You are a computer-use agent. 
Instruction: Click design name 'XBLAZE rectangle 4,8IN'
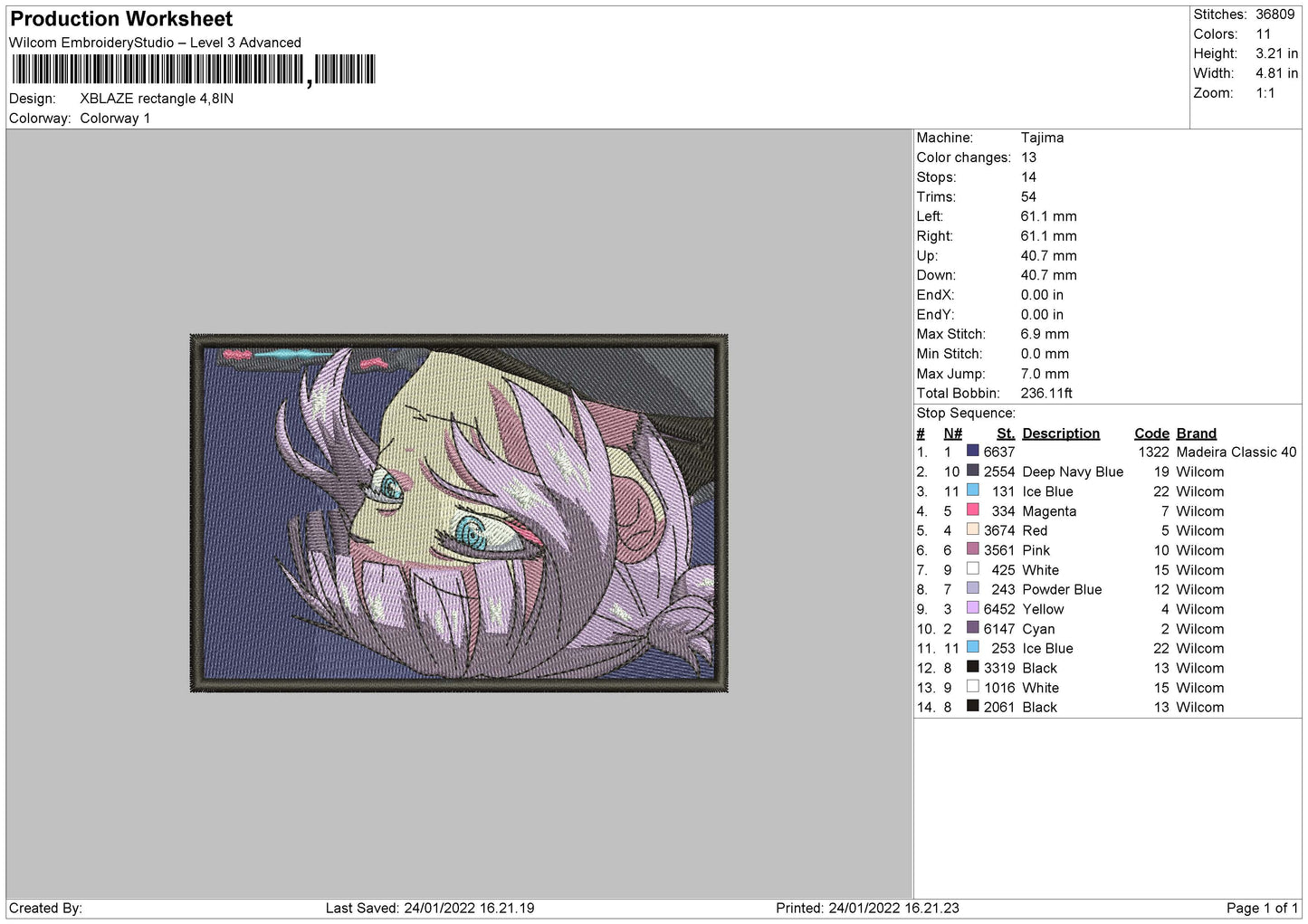click(157, 99)
